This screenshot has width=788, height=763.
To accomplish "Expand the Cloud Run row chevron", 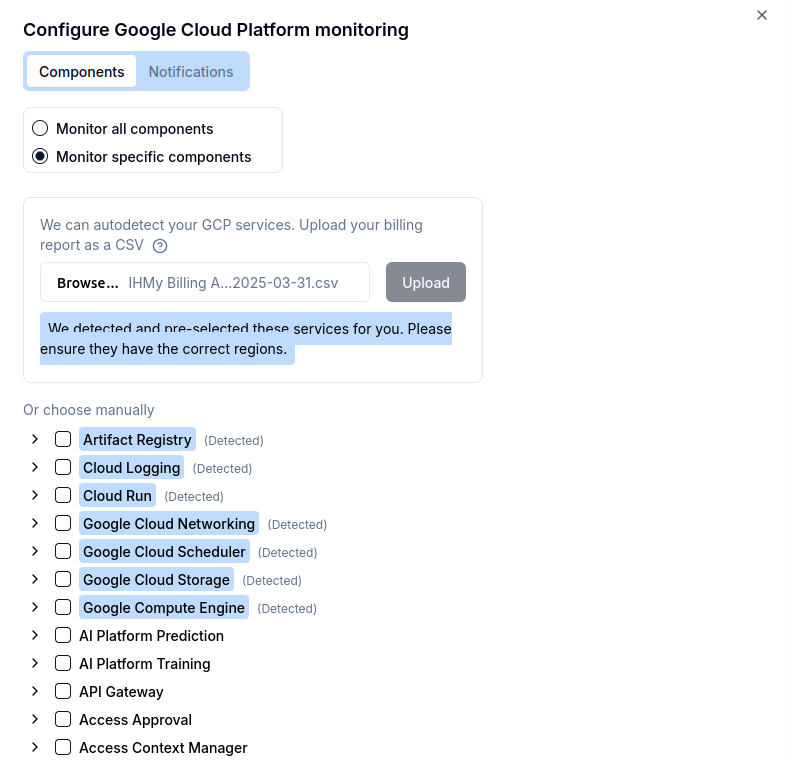I will [x=35, y=495].
